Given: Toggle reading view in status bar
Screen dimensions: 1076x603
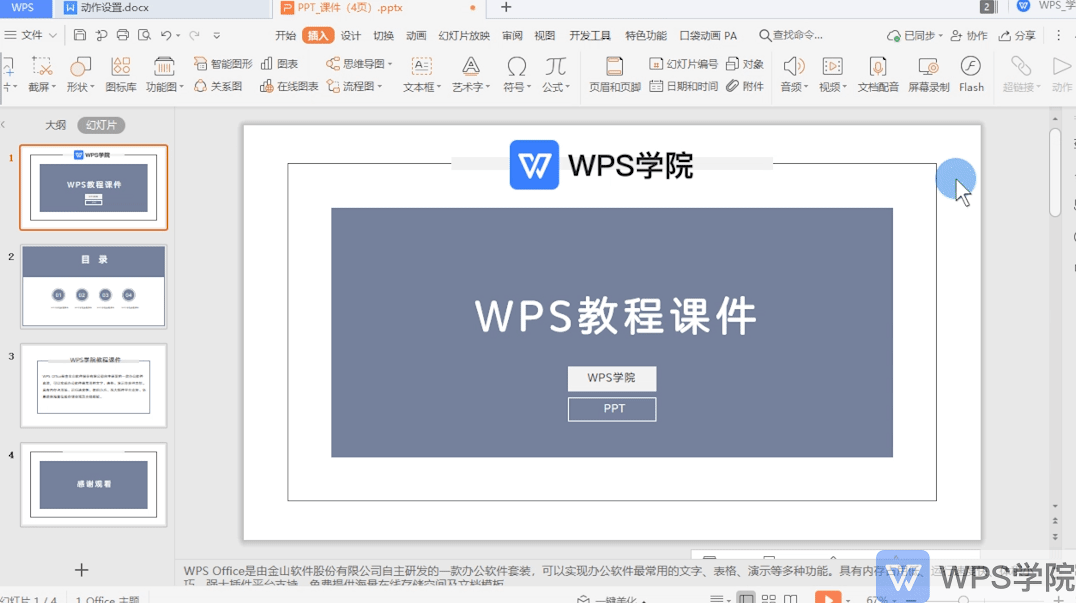Looking at the screenshot, I should tap(791, 598).
